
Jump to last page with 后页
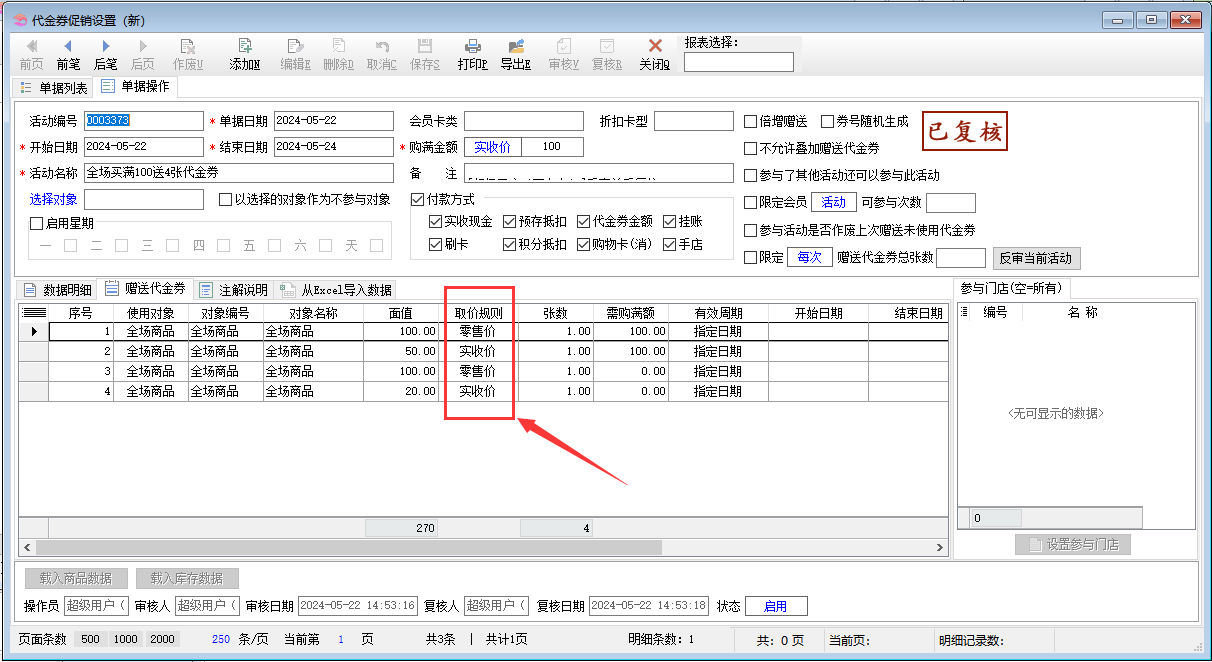click(143, 54)
